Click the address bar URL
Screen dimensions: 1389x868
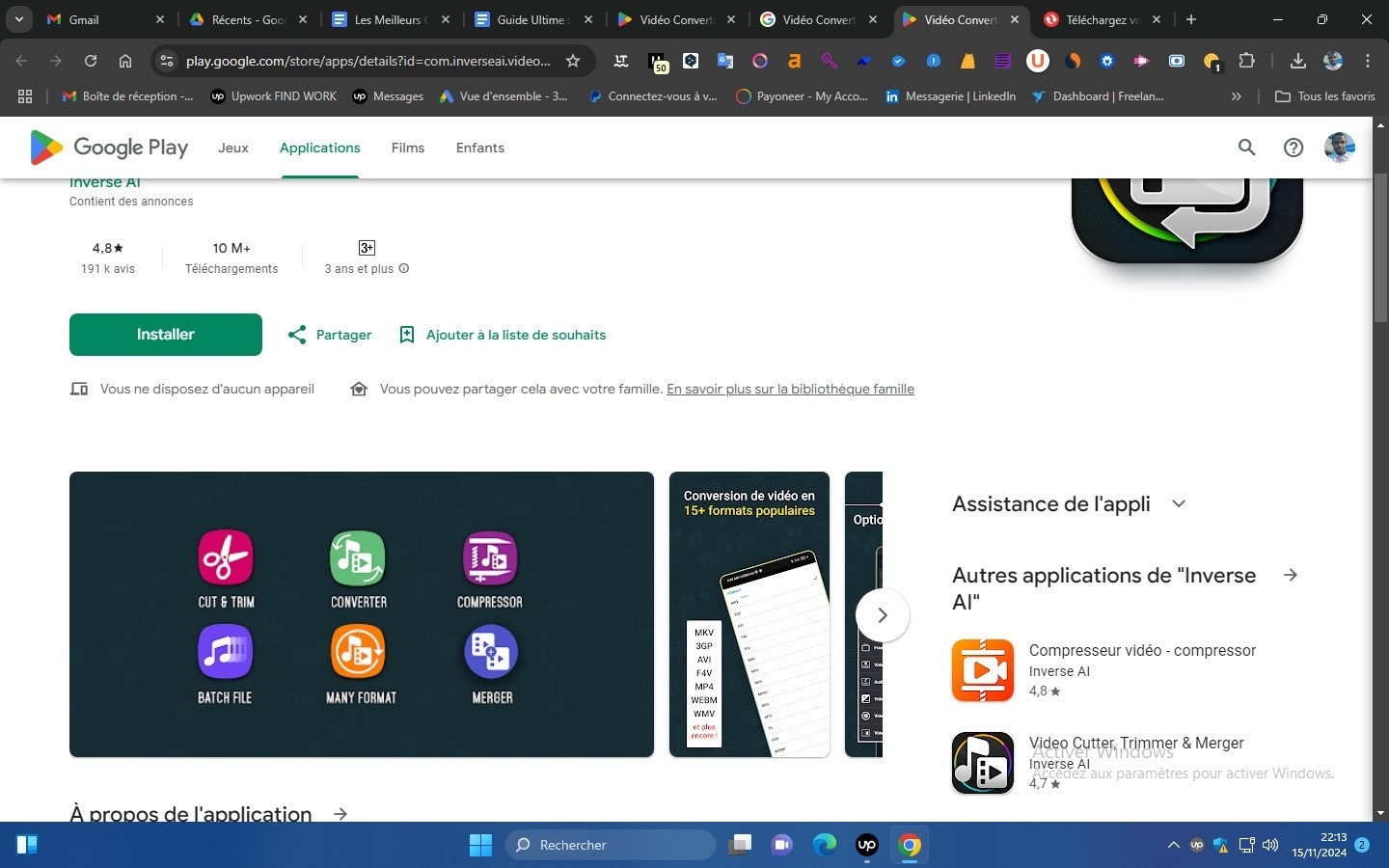368,61
